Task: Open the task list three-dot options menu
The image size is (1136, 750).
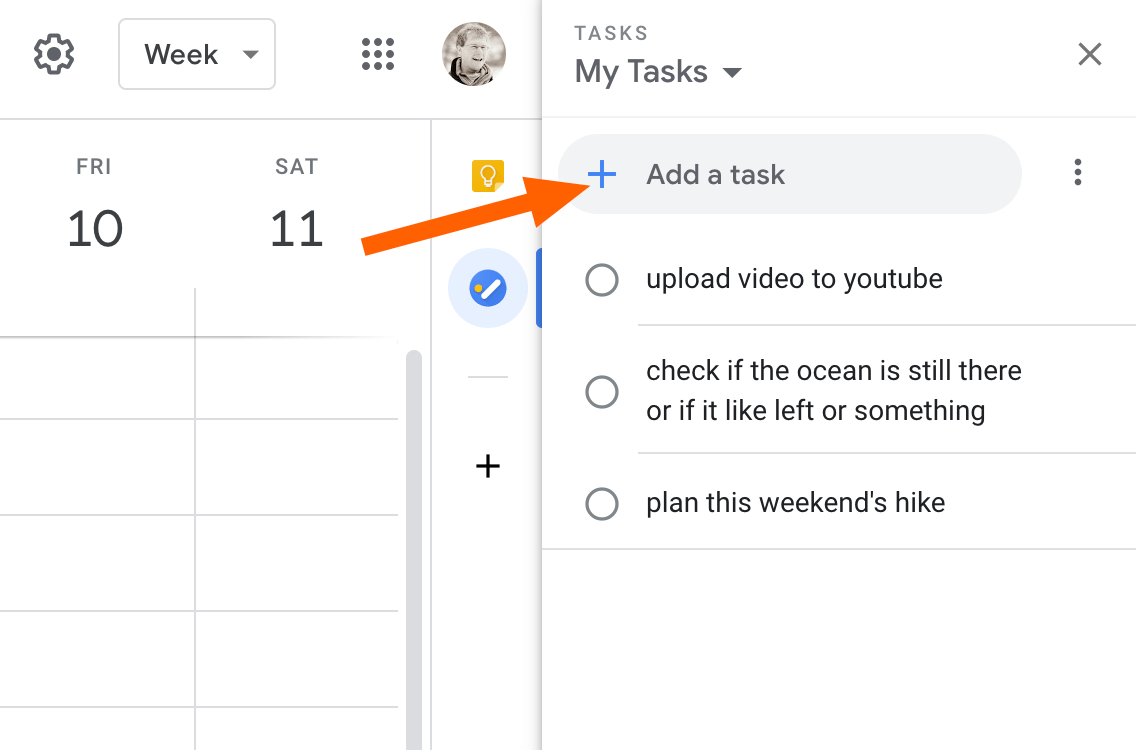Action: click(1077, 173)
